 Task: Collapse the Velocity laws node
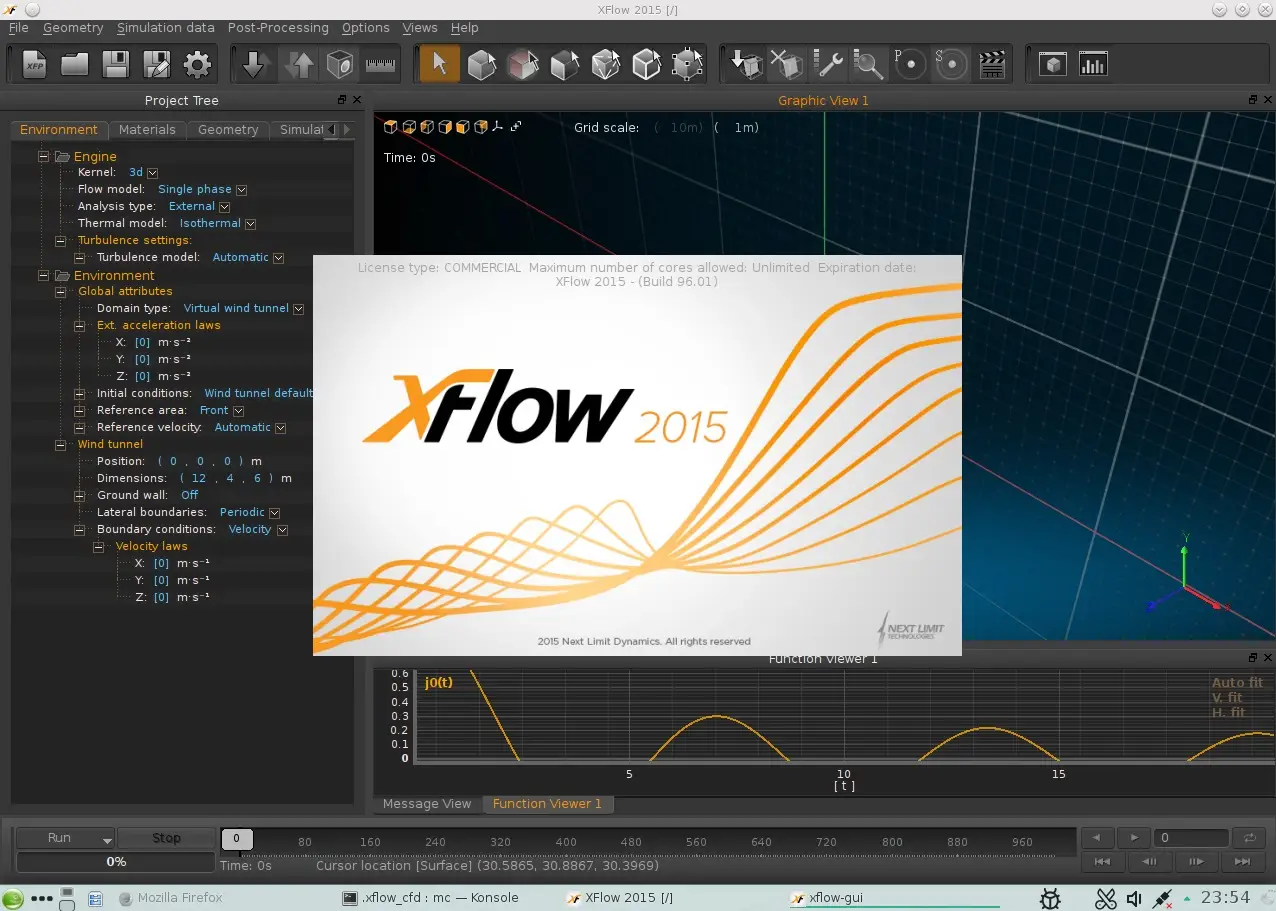(98, 547)
